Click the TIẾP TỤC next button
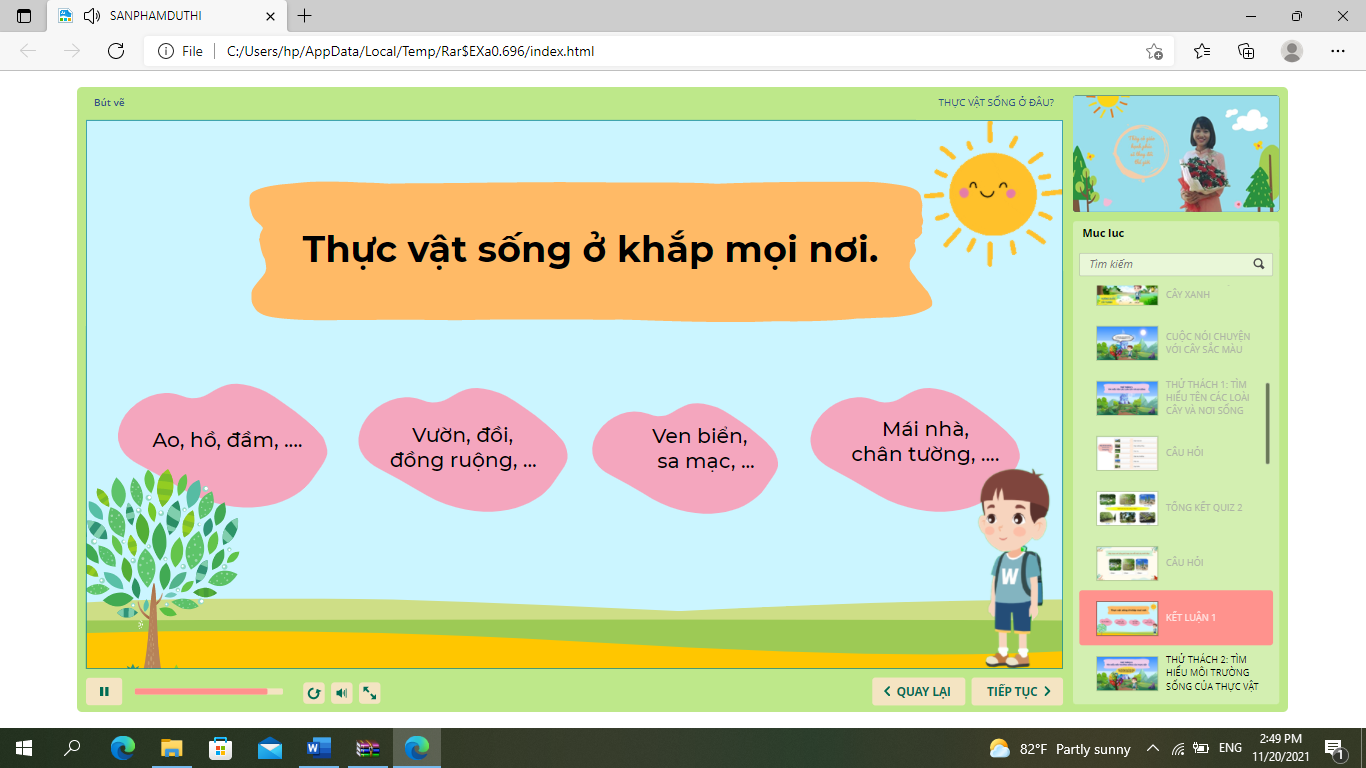This screenshot has height=768, width=1366. pos(1017,692)
